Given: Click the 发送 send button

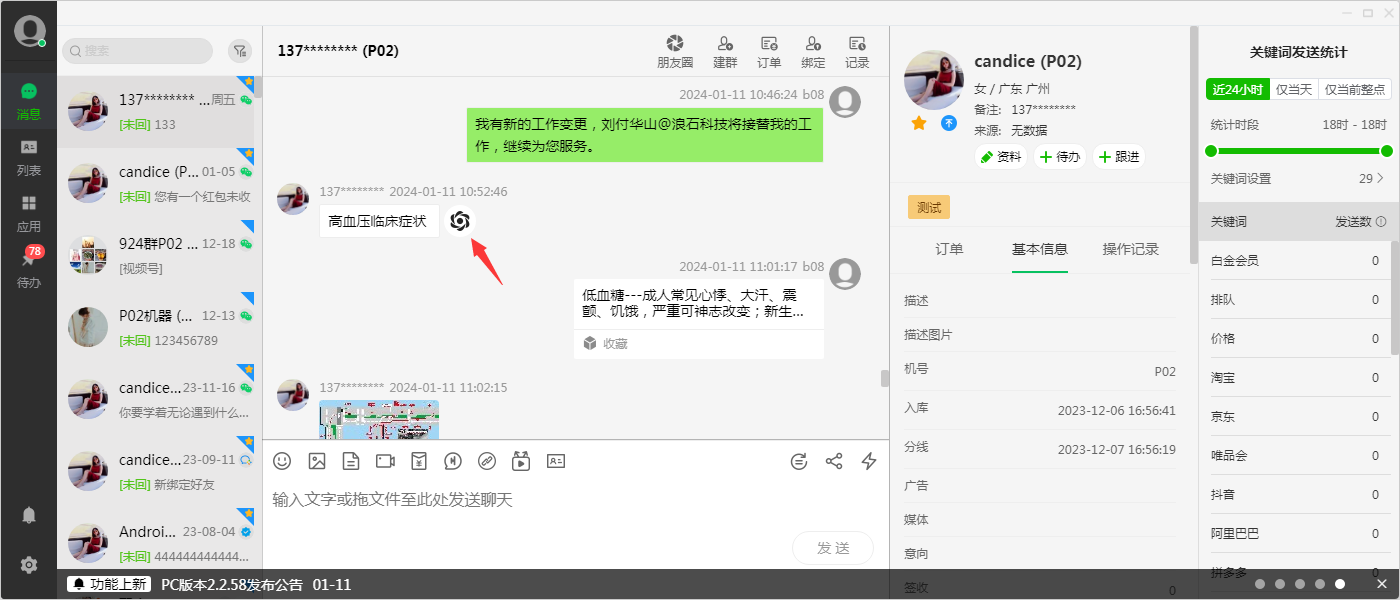Looking at the screenshot, I should (832, 548).
